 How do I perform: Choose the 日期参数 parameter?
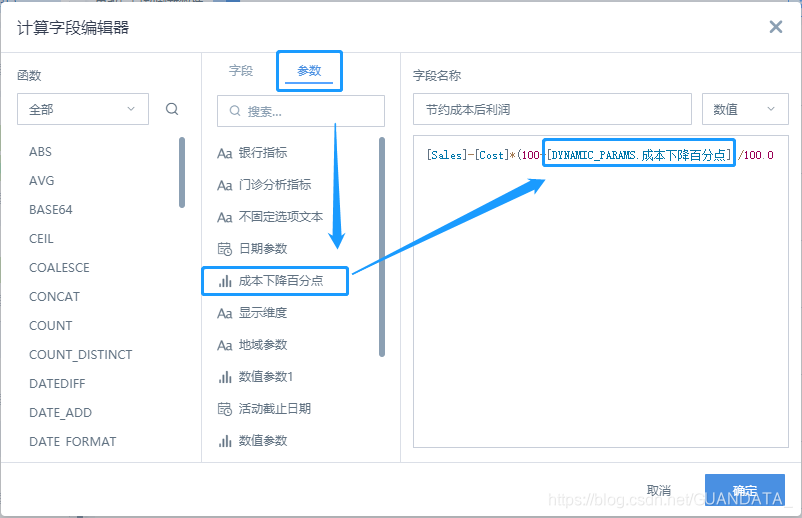coord(263,249)
